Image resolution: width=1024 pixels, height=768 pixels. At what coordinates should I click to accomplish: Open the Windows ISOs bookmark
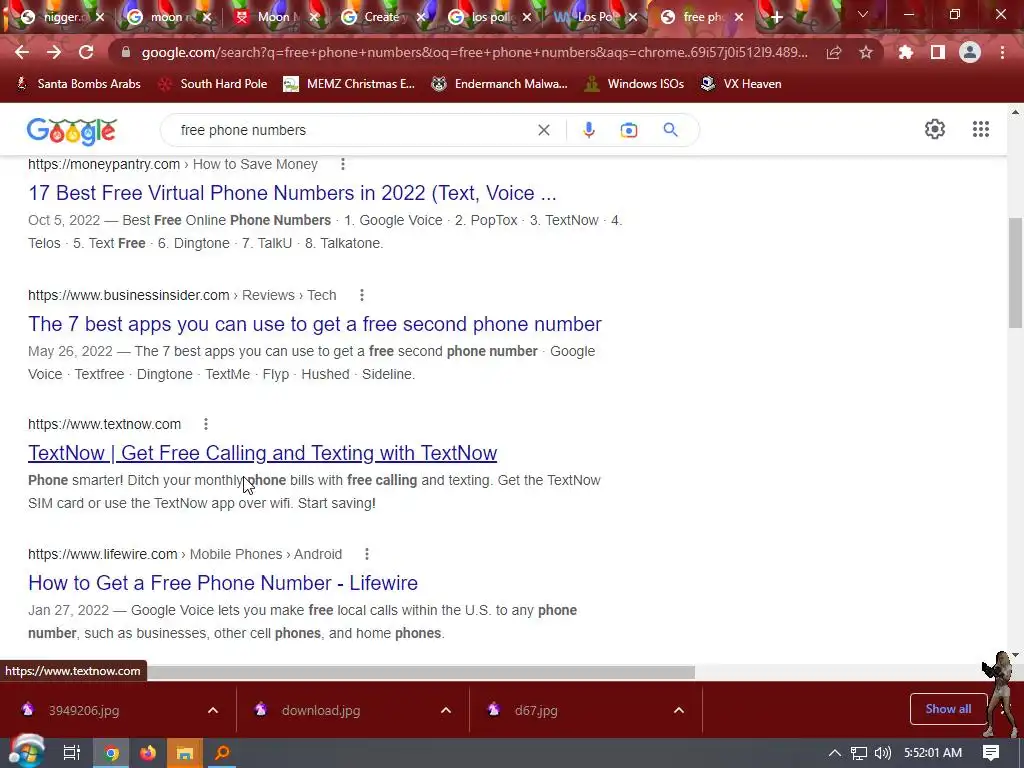634,84
